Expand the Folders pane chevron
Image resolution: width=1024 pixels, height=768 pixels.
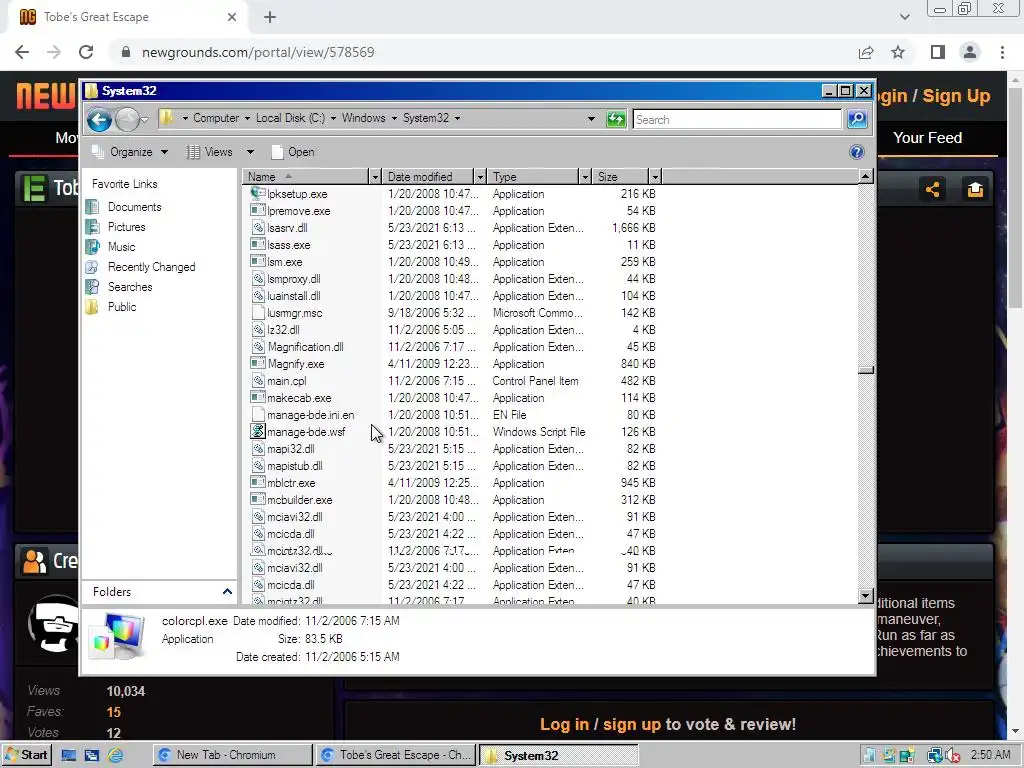point(227,592)
